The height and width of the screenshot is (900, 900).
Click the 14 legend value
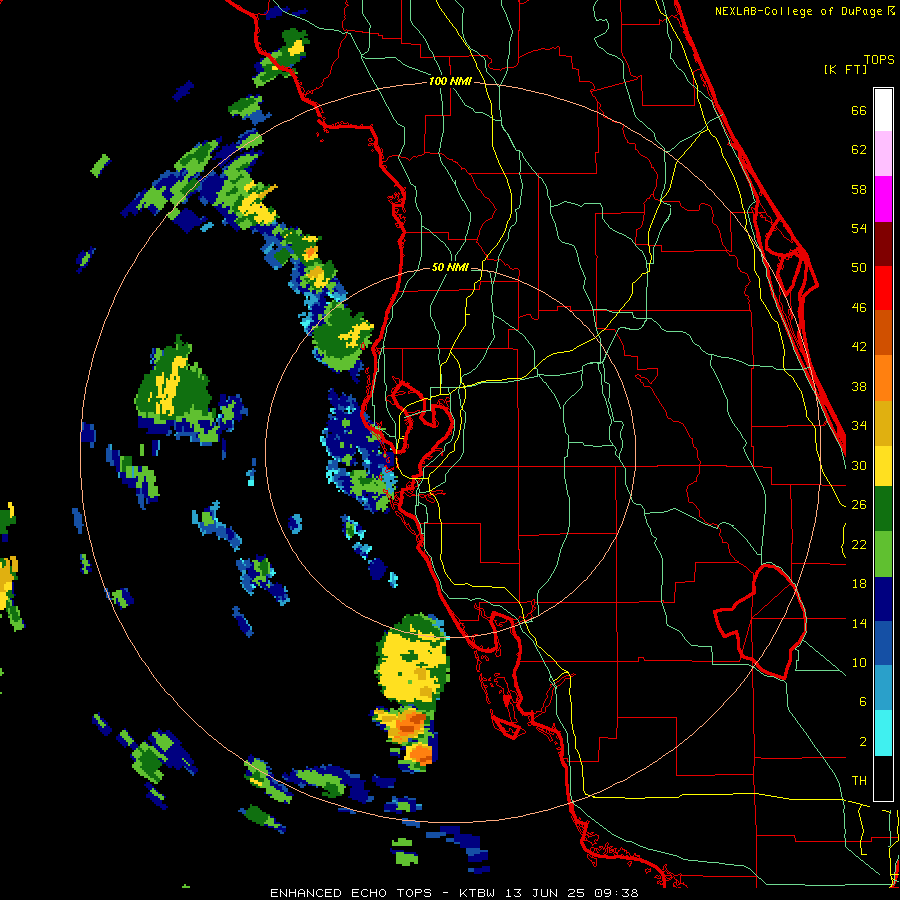click(859, 623)
